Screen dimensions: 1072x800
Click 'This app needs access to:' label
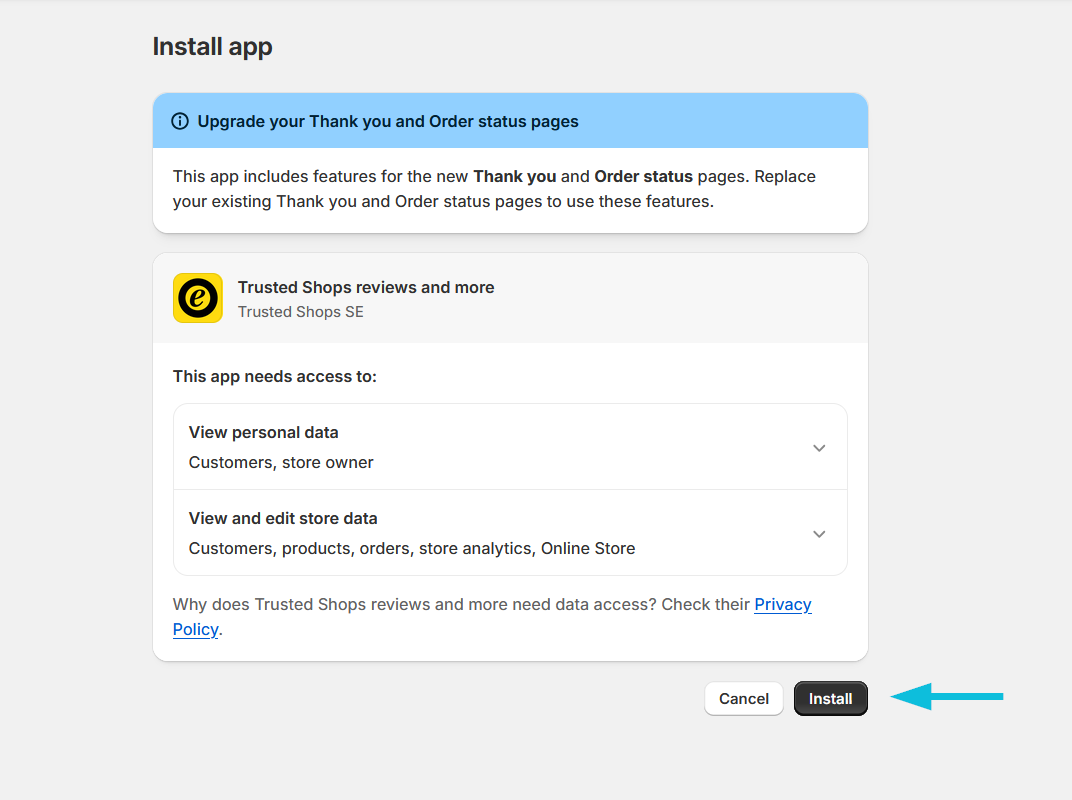click(275, 376)
